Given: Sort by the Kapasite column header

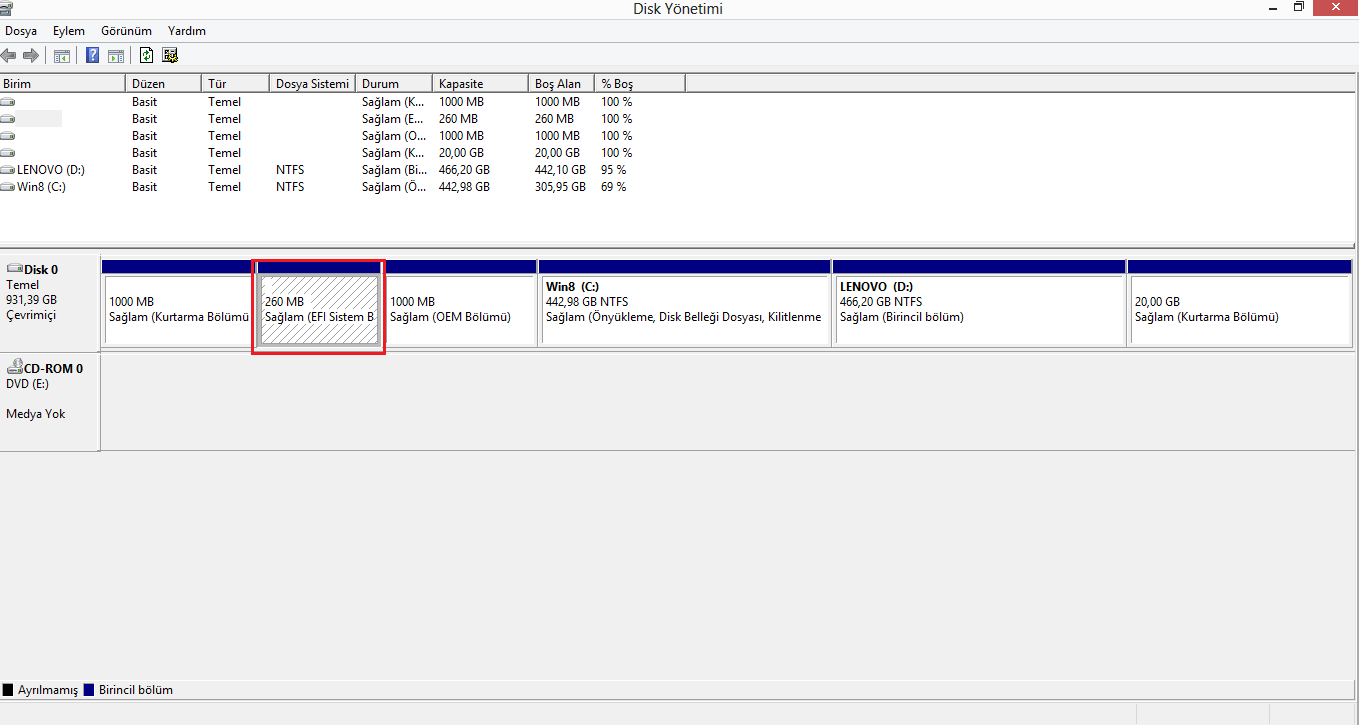Looking at the screenshot, I should coord(480,84).
